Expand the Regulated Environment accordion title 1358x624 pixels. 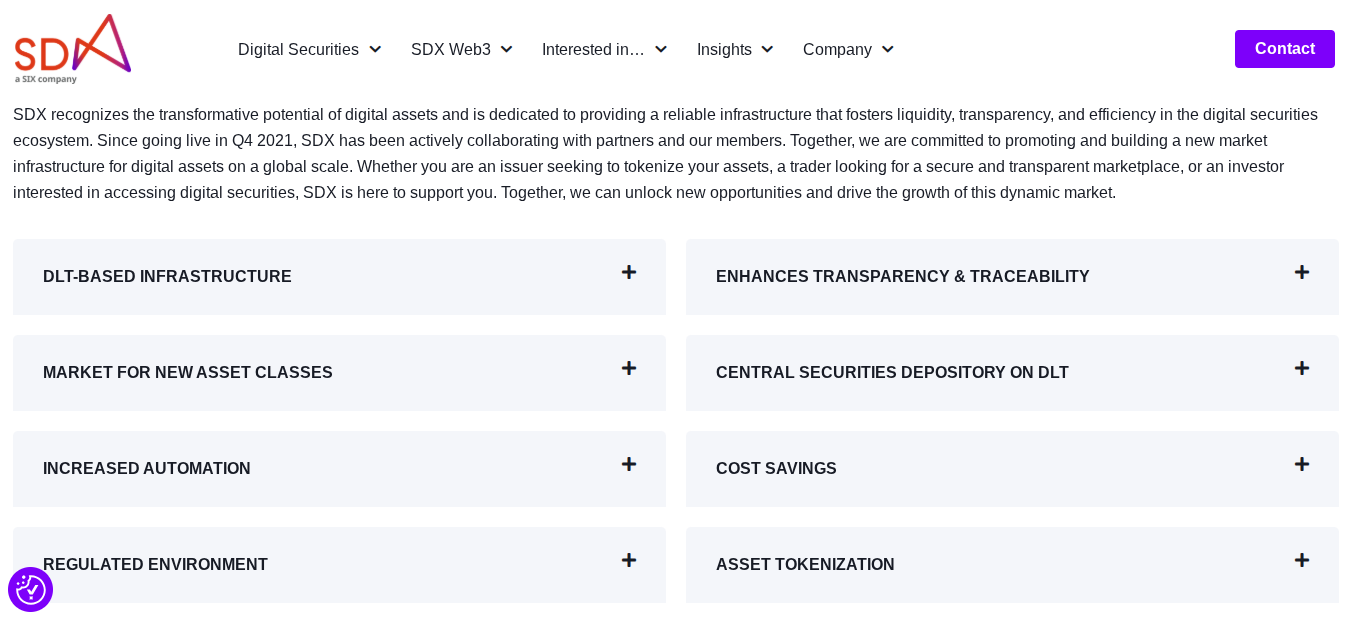point(155,565)
